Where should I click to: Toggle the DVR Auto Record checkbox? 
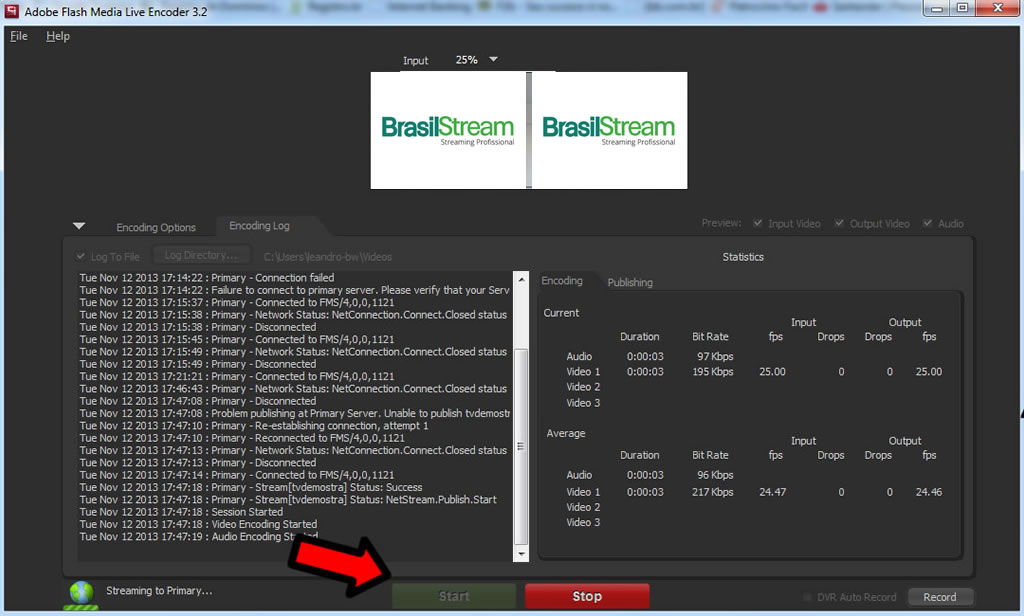[x=808, y=597]
